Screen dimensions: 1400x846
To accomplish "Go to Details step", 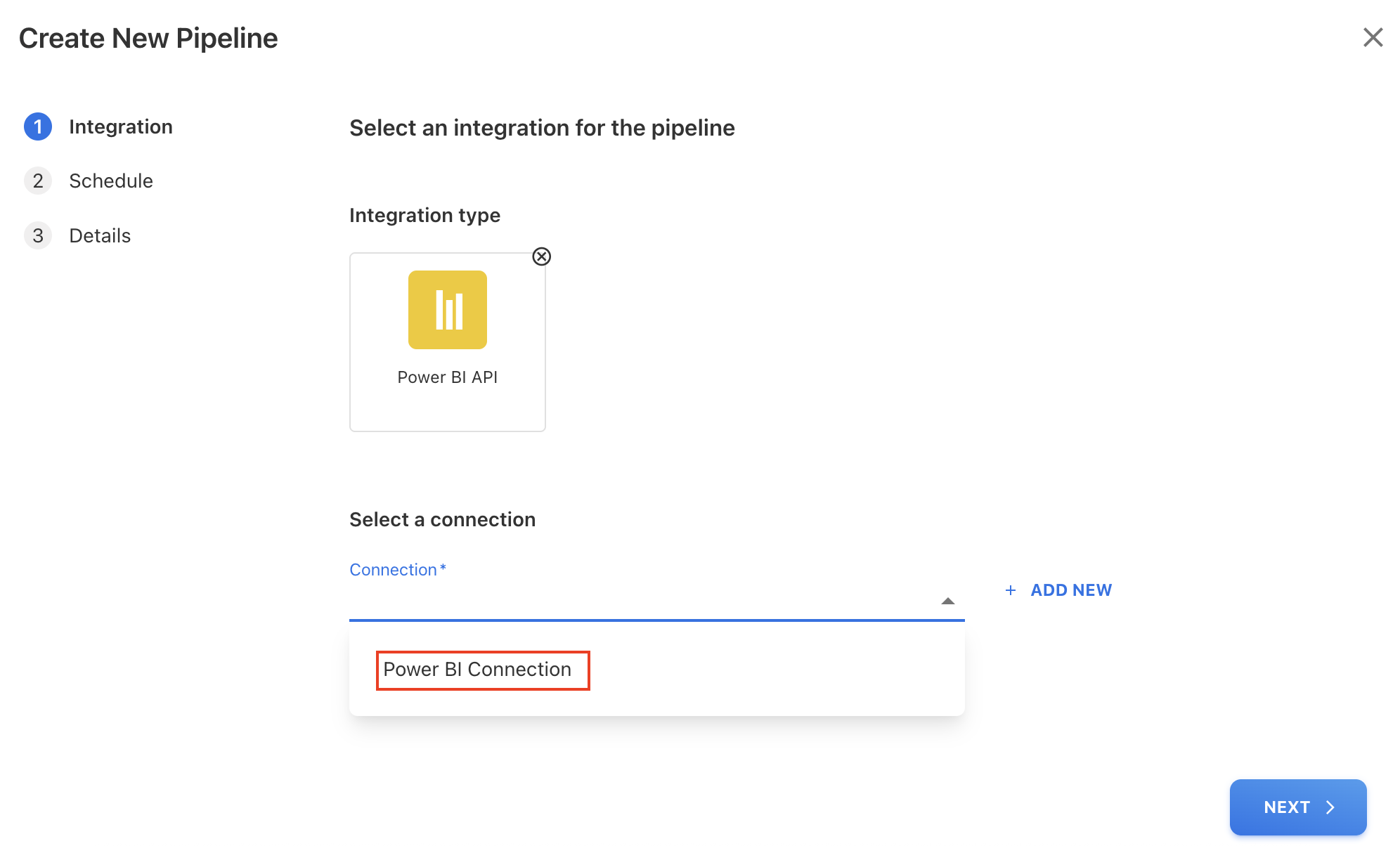I will (100, 235).
